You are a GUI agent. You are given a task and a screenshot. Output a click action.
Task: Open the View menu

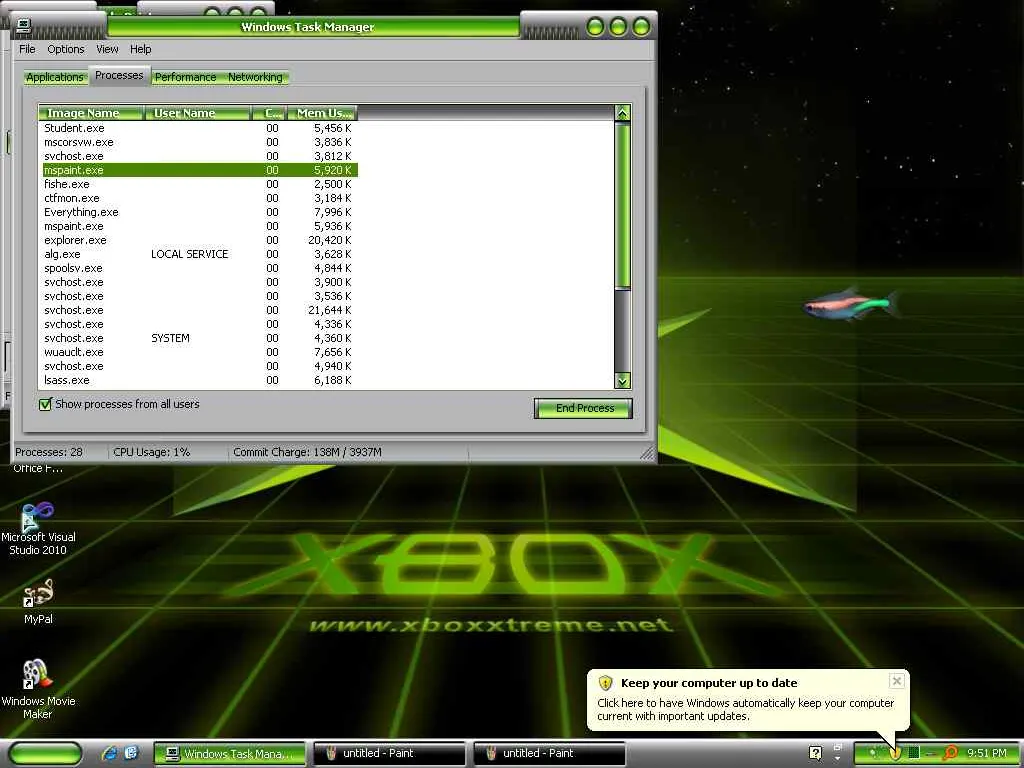107,49
